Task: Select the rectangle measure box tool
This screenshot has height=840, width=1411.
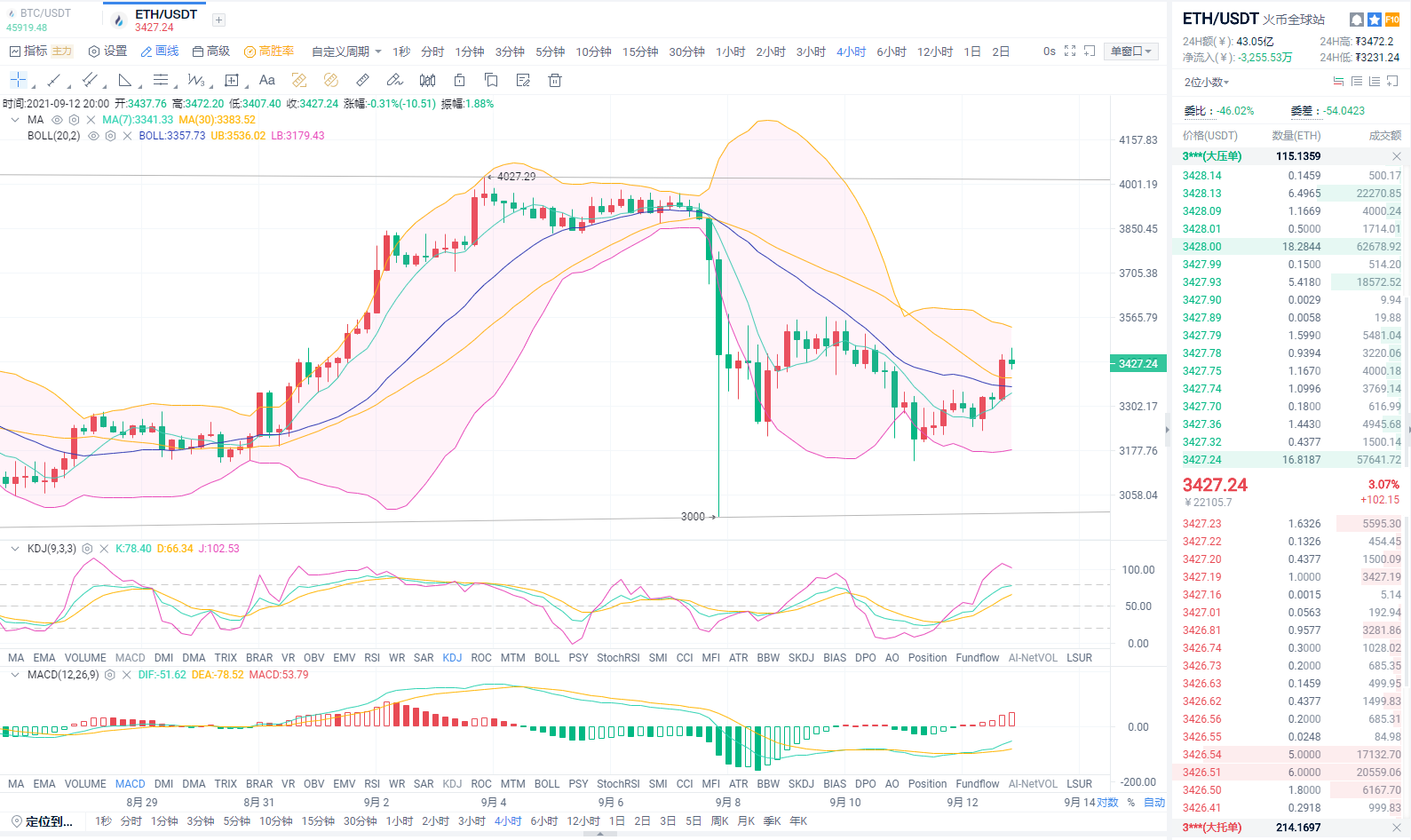Action: point(232,80)
